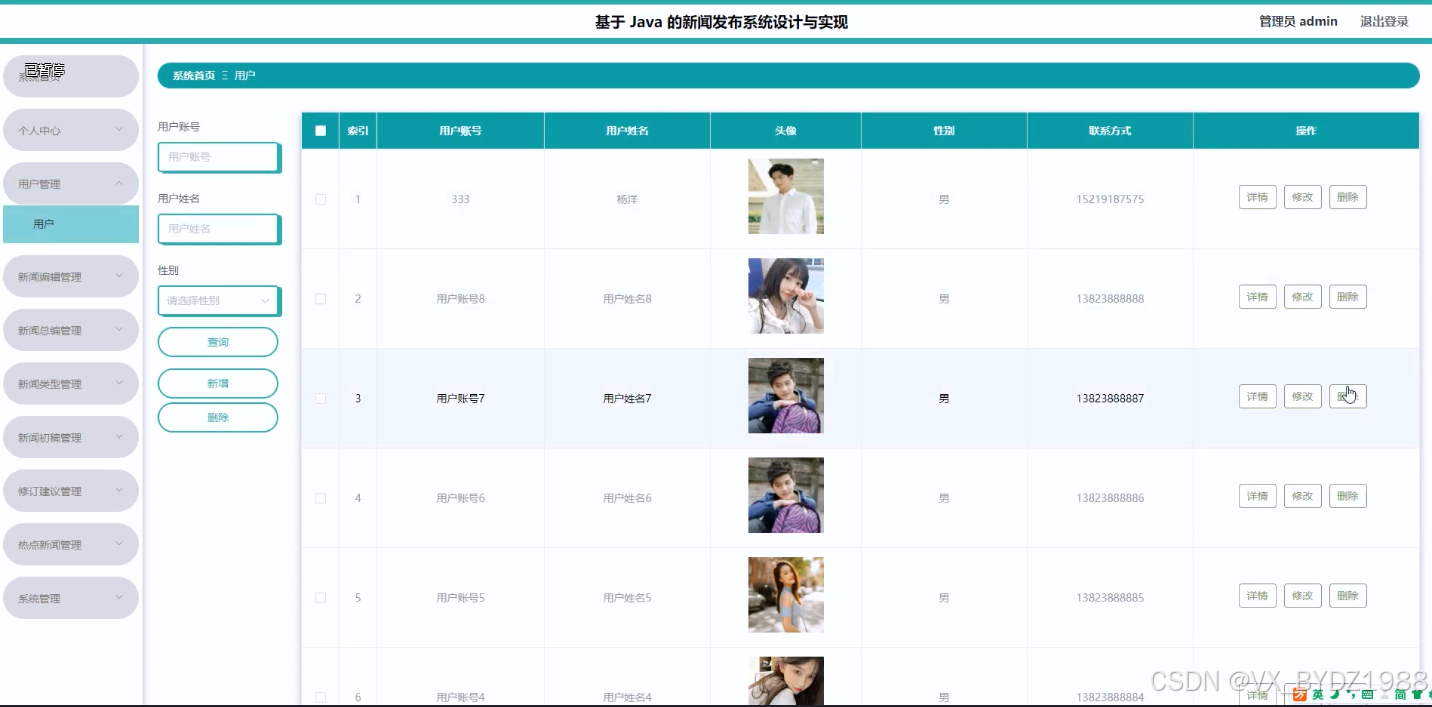Click phone number 15219187575

1110,199
